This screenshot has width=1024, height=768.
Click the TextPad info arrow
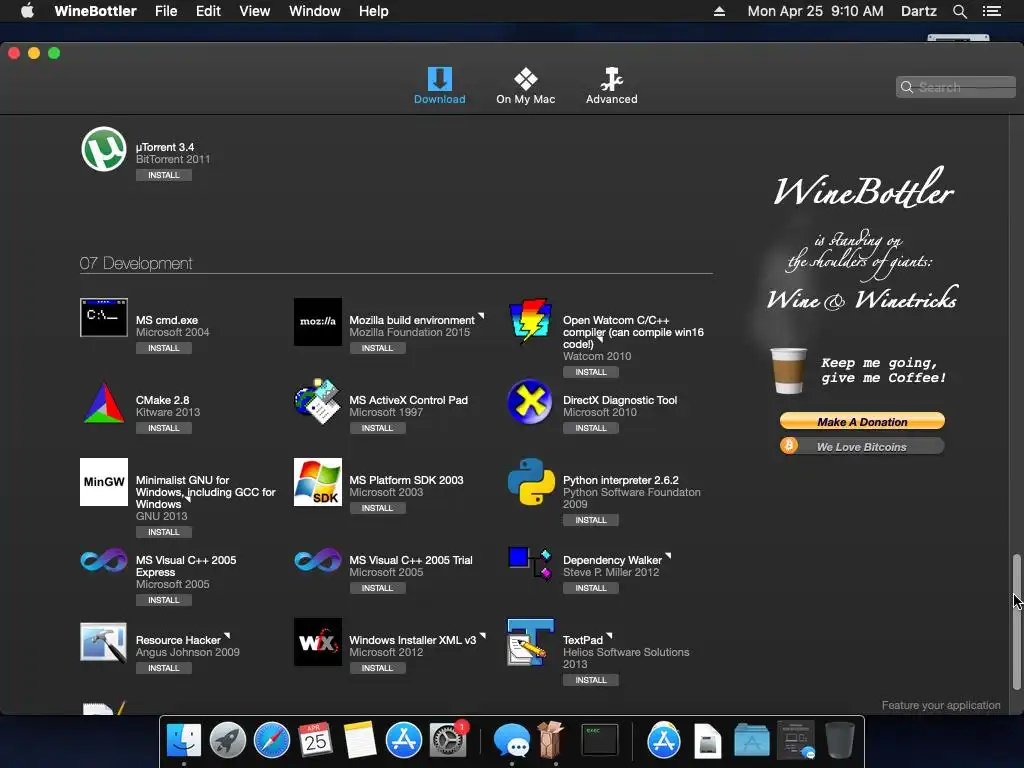click(609, 635)
